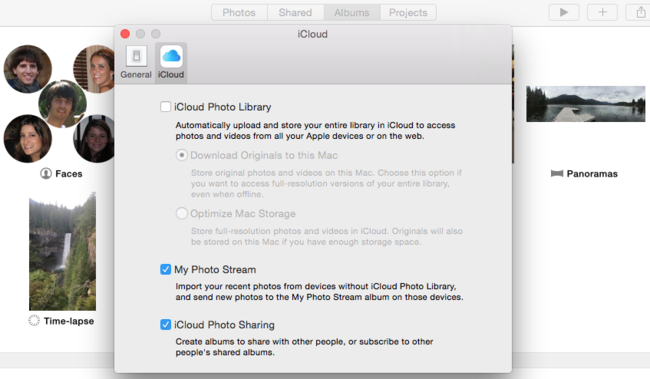The height and width of the screenshot is (379, 650).
Task: Open the Faces album circular portraits
Action: [59, 104]
